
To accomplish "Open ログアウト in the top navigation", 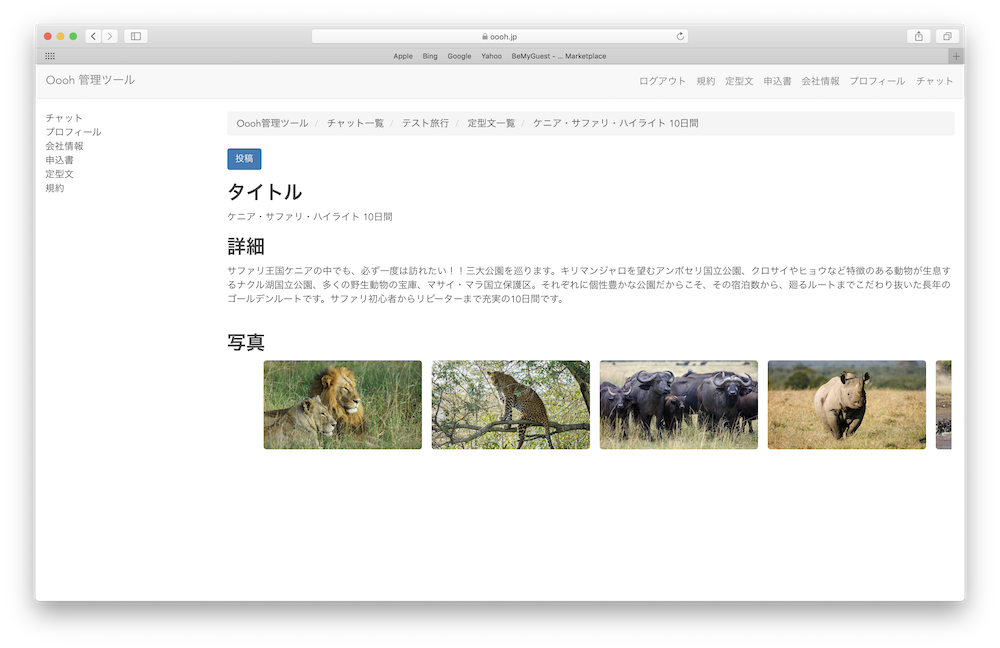I will pos(662,81).
